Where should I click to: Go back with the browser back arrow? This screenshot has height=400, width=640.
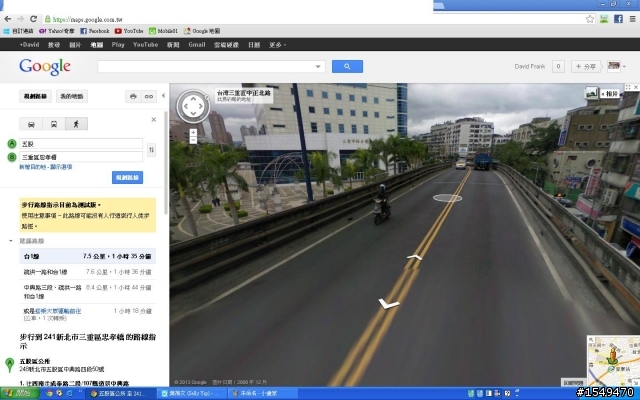(8, 19)
